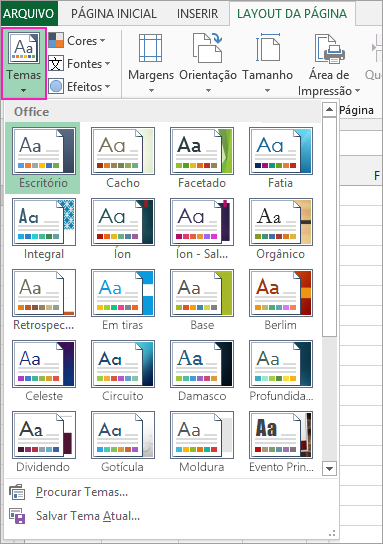Open the INSERIR ribbon tab

(x=197, y=14)
